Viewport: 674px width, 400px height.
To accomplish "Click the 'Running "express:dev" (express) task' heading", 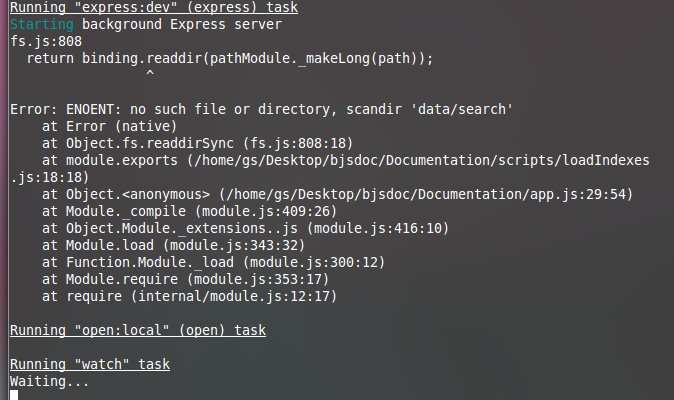I will tap(154, 7).
